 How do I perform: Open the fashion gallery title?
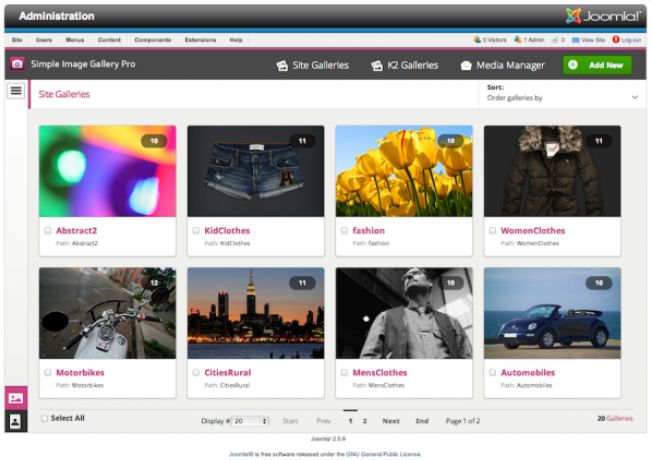click(x=369, y=230)
